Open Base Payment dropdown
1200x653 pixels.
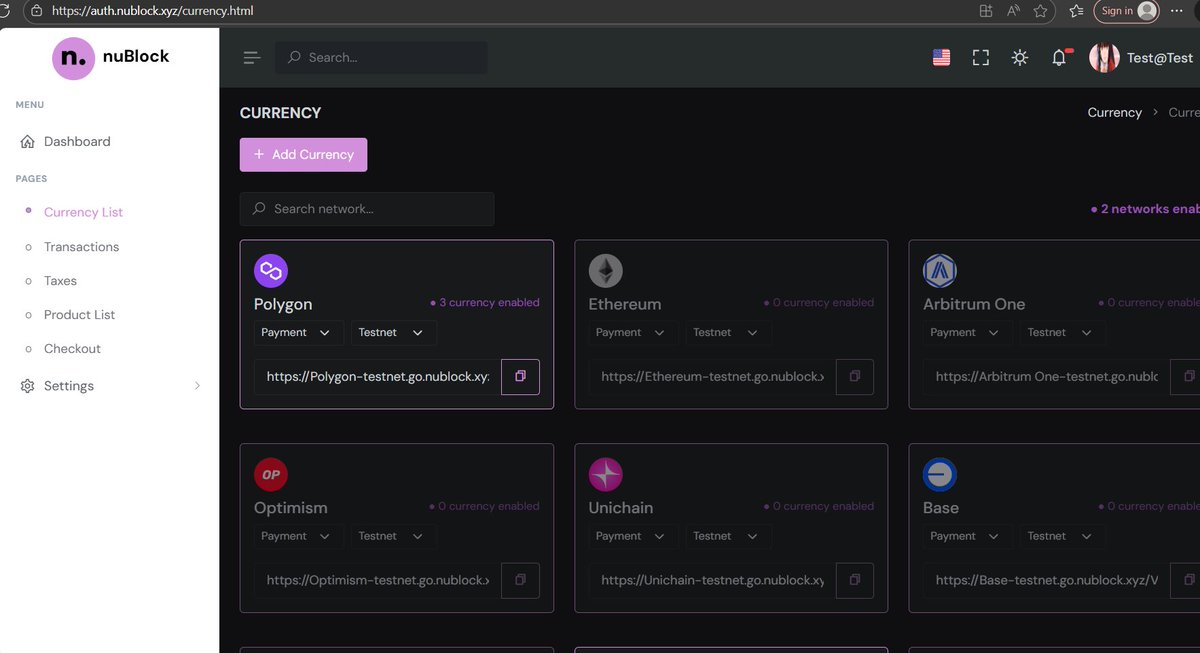pyautogui.click(x=967, y=537)
